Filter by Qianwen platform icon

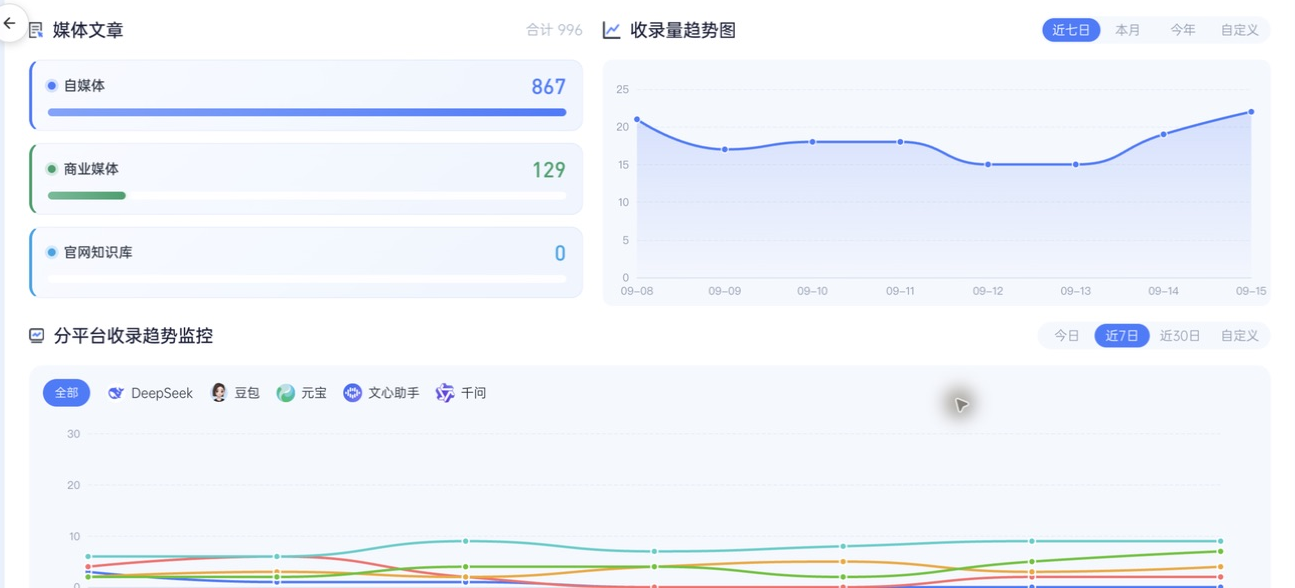click(x=445, y=393)
